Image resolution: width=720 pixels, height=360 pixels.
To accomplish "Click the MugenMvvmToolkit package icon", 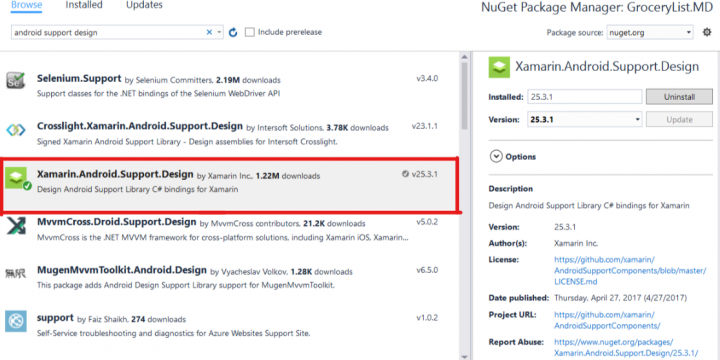I will 17,274.
